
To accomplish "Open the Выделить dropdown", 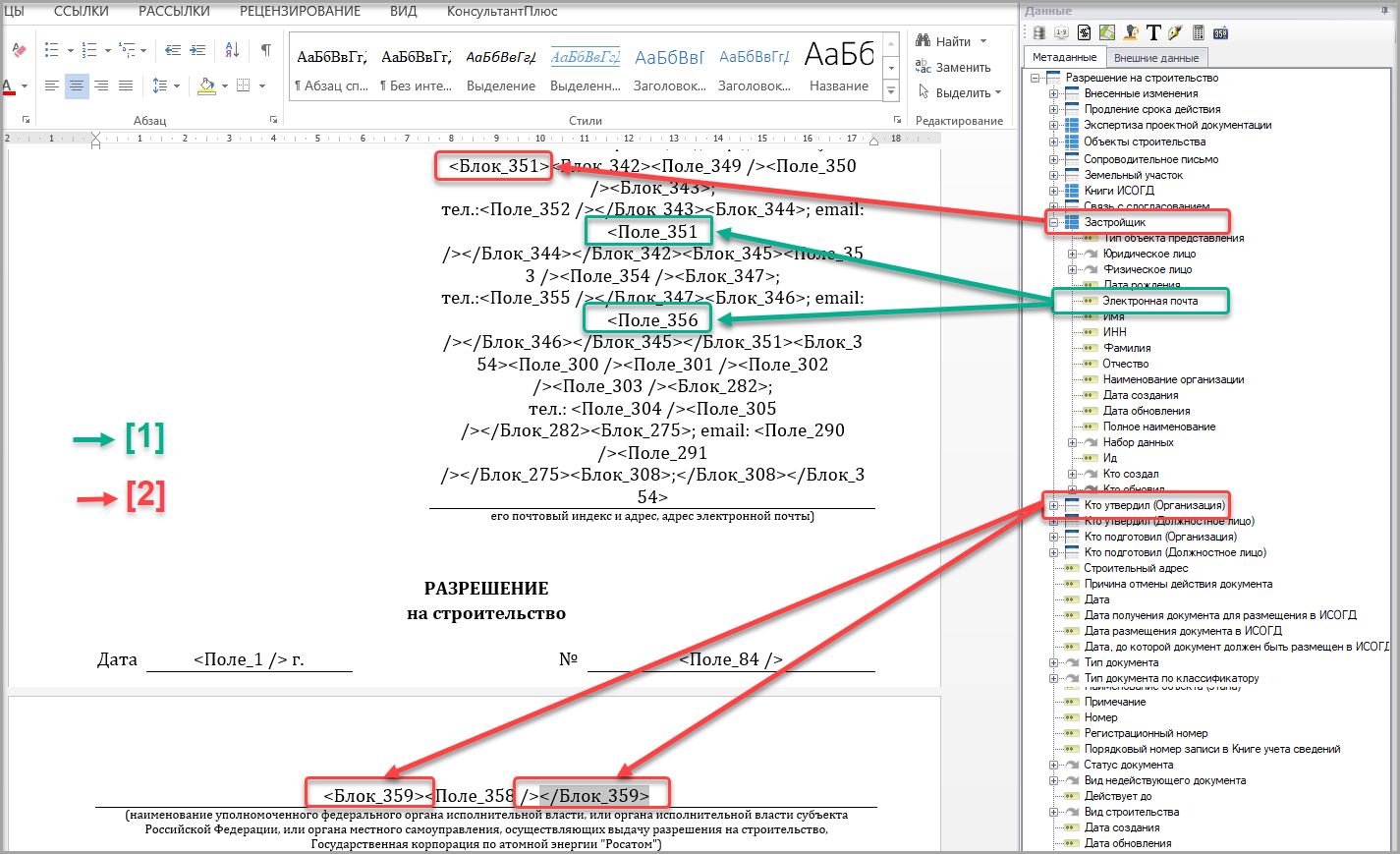I will click(960, 92).
